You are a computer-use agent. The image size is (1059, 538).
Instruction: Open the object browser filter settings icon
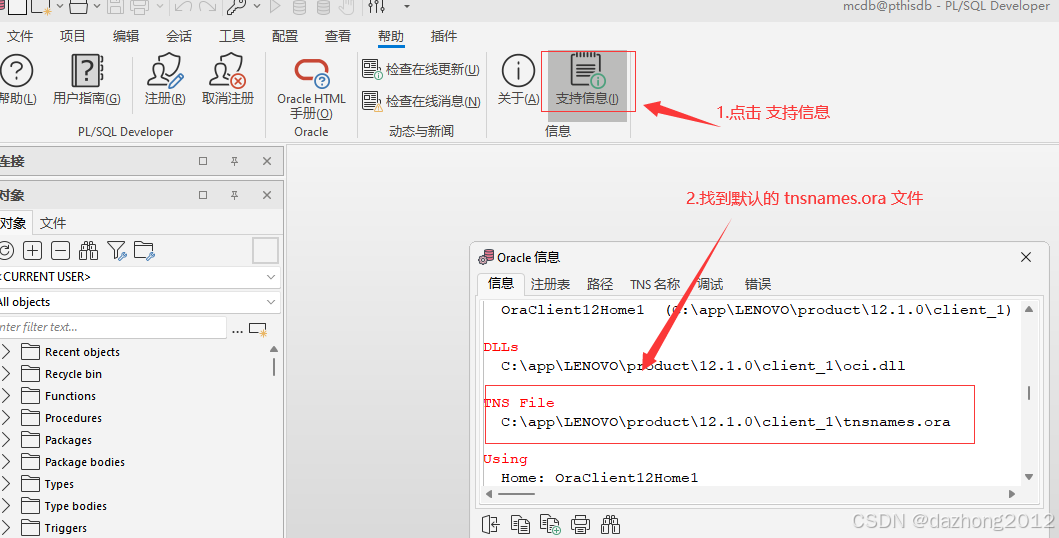117,251
